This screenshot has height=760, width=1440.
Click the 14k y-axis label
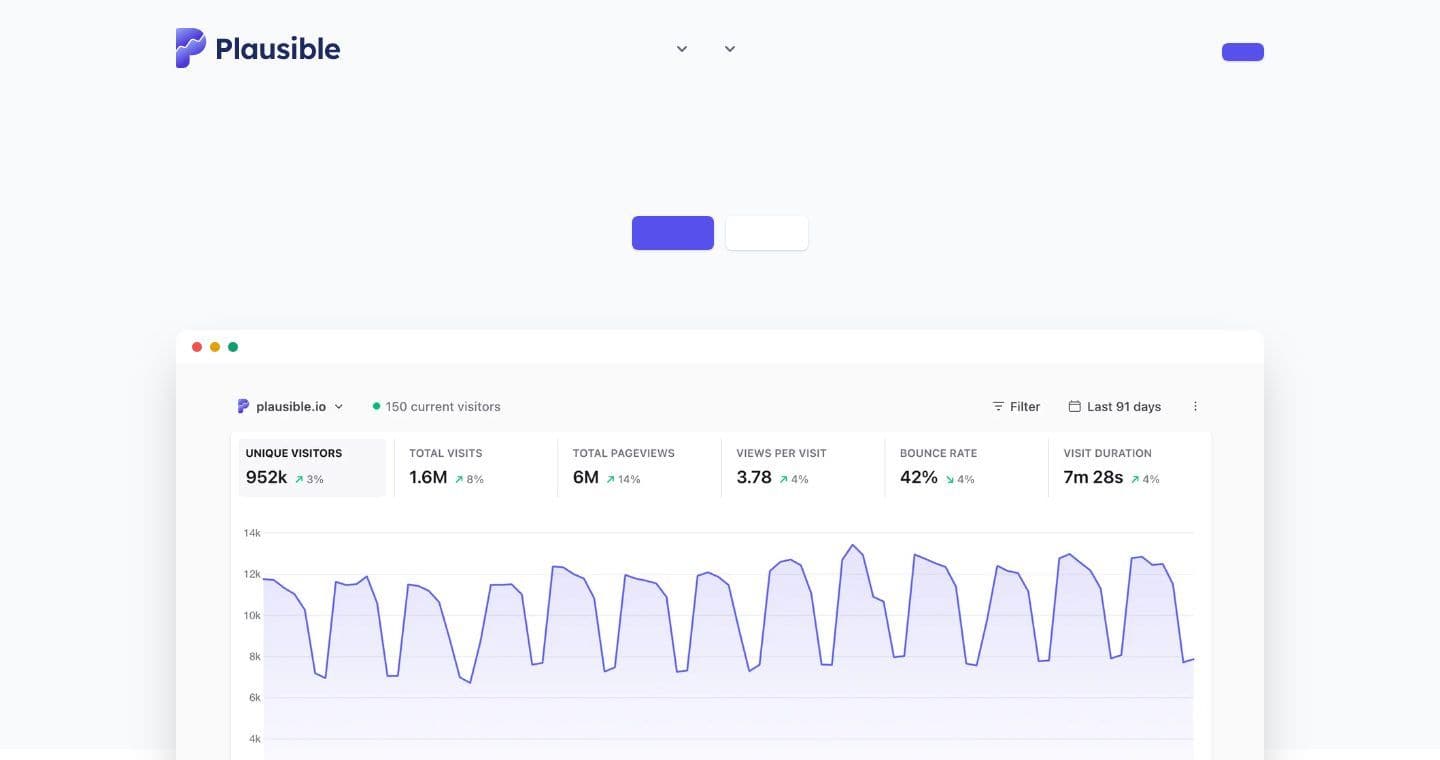(x=252, y=533)
